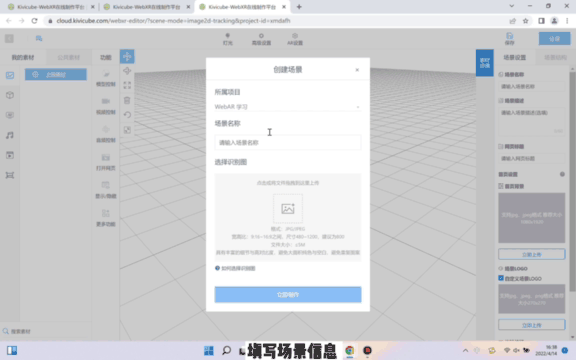Click the trash delete icon in viewport toolbar
The image size is (576, 360).
click(x=127, y=100)
